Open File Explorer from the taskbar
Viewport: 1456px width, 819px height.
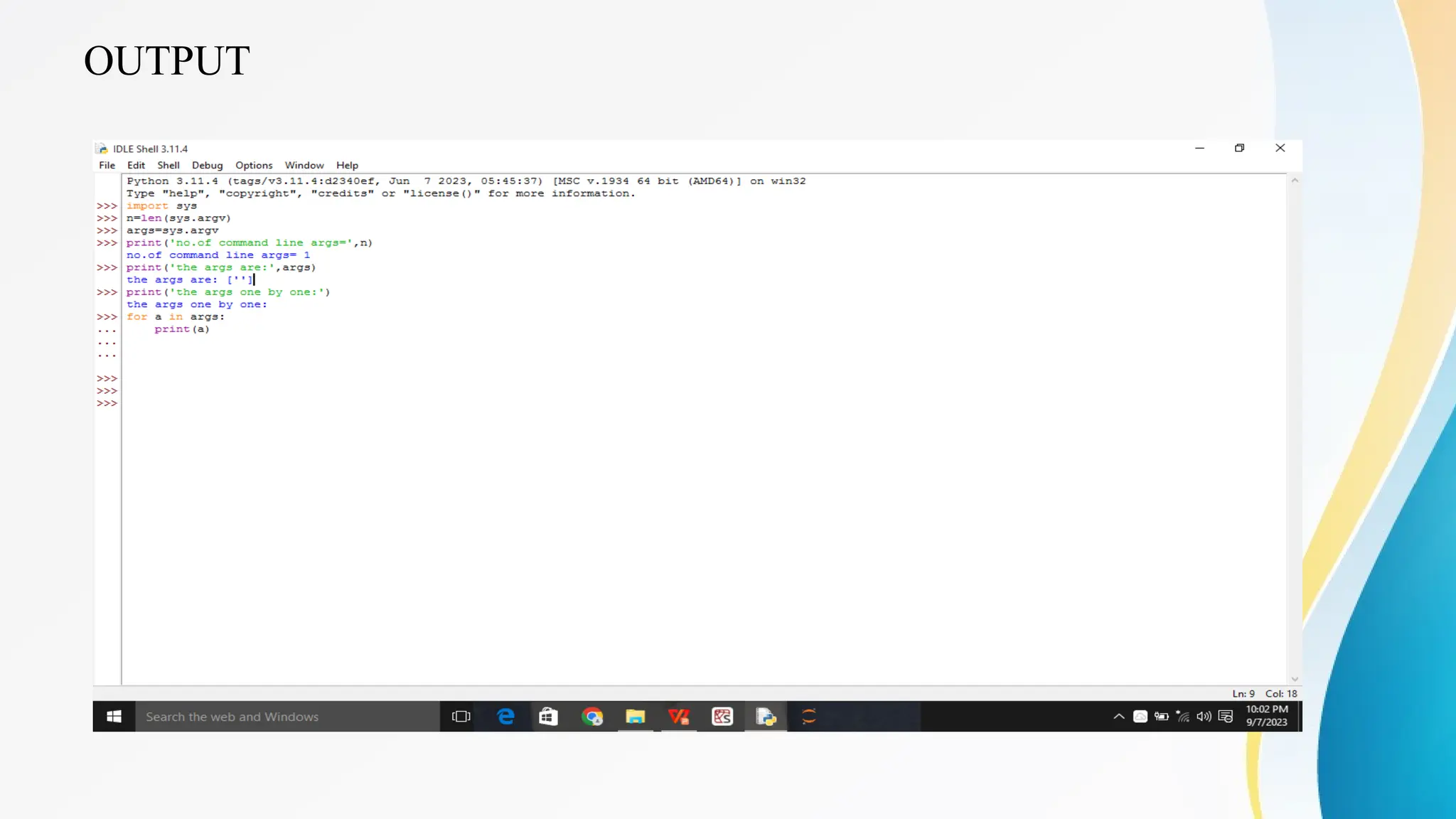(x=636, y=717)
